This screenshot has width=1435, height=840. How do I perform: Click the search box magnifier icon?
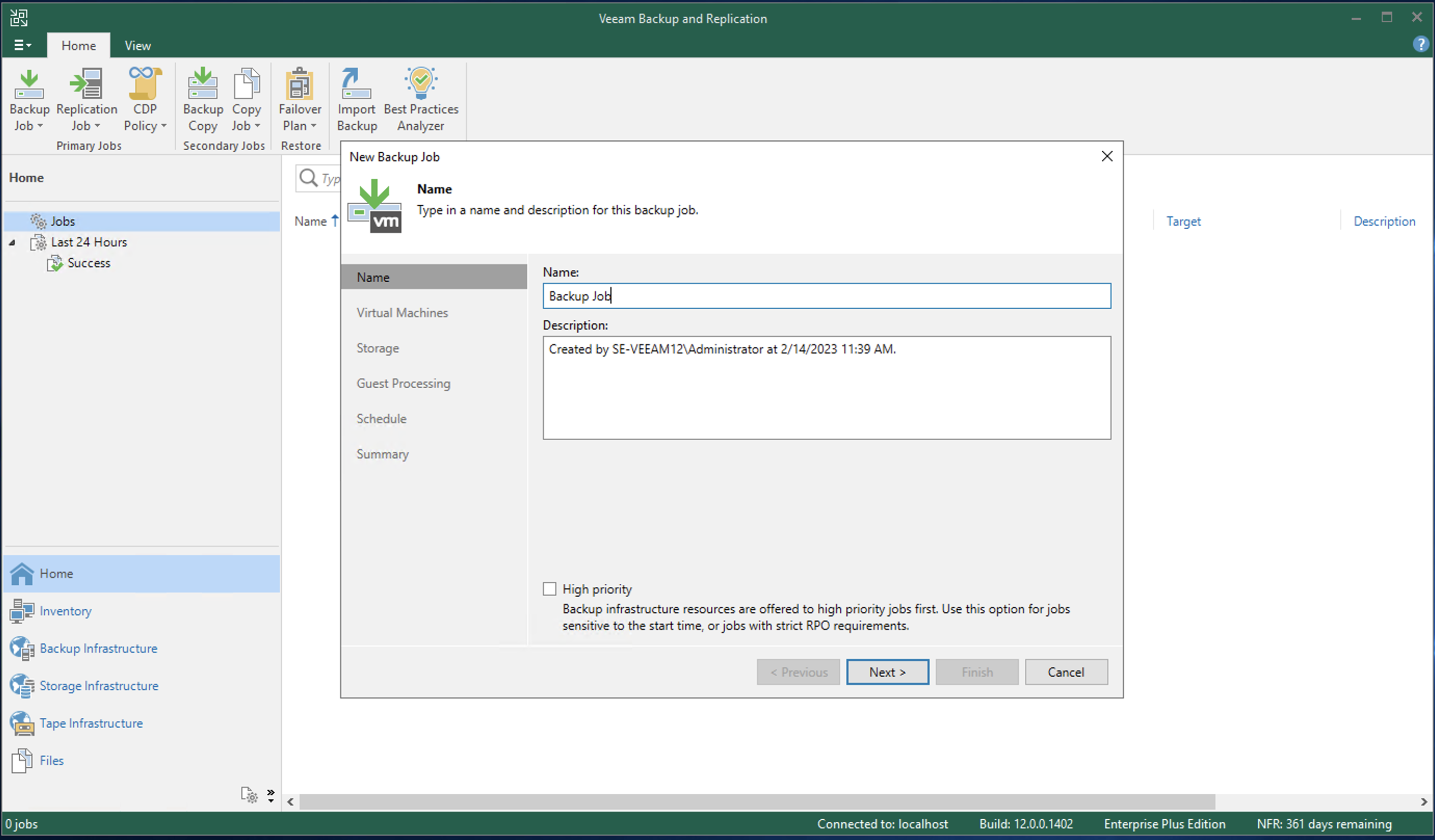308,178
